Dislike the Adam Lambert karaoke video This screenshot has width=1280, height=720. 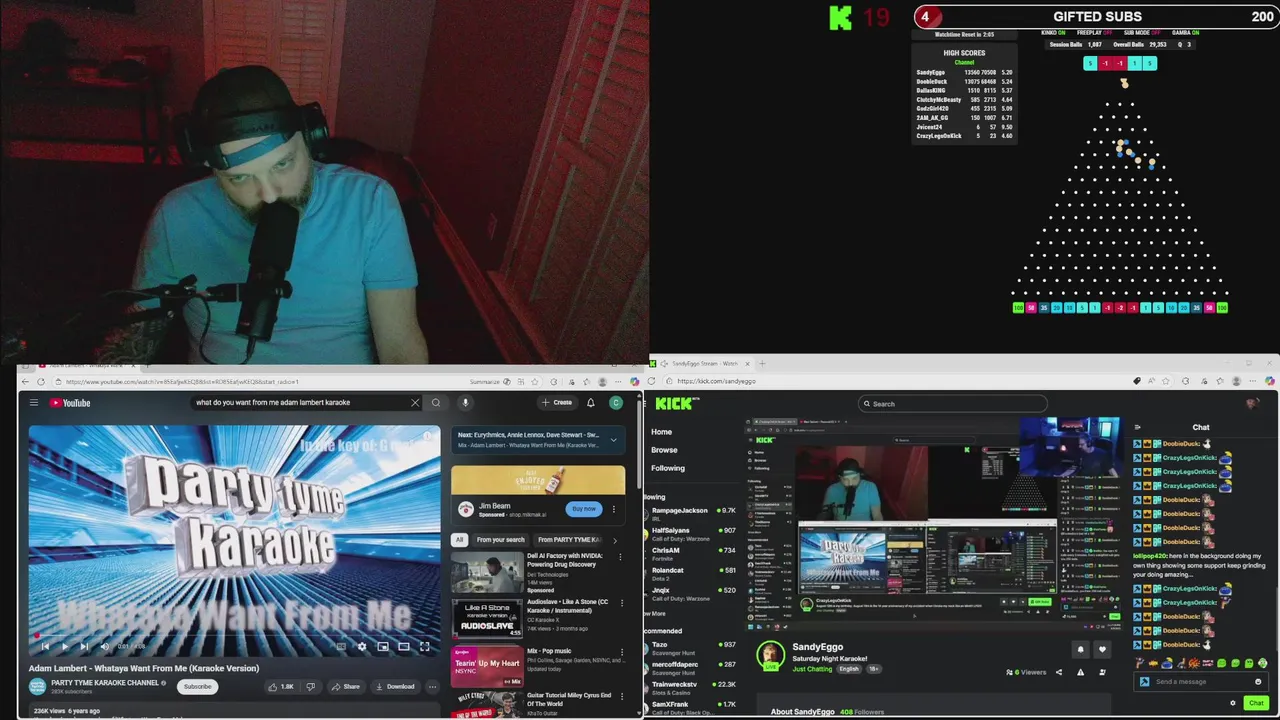click(x=310, y=687)
